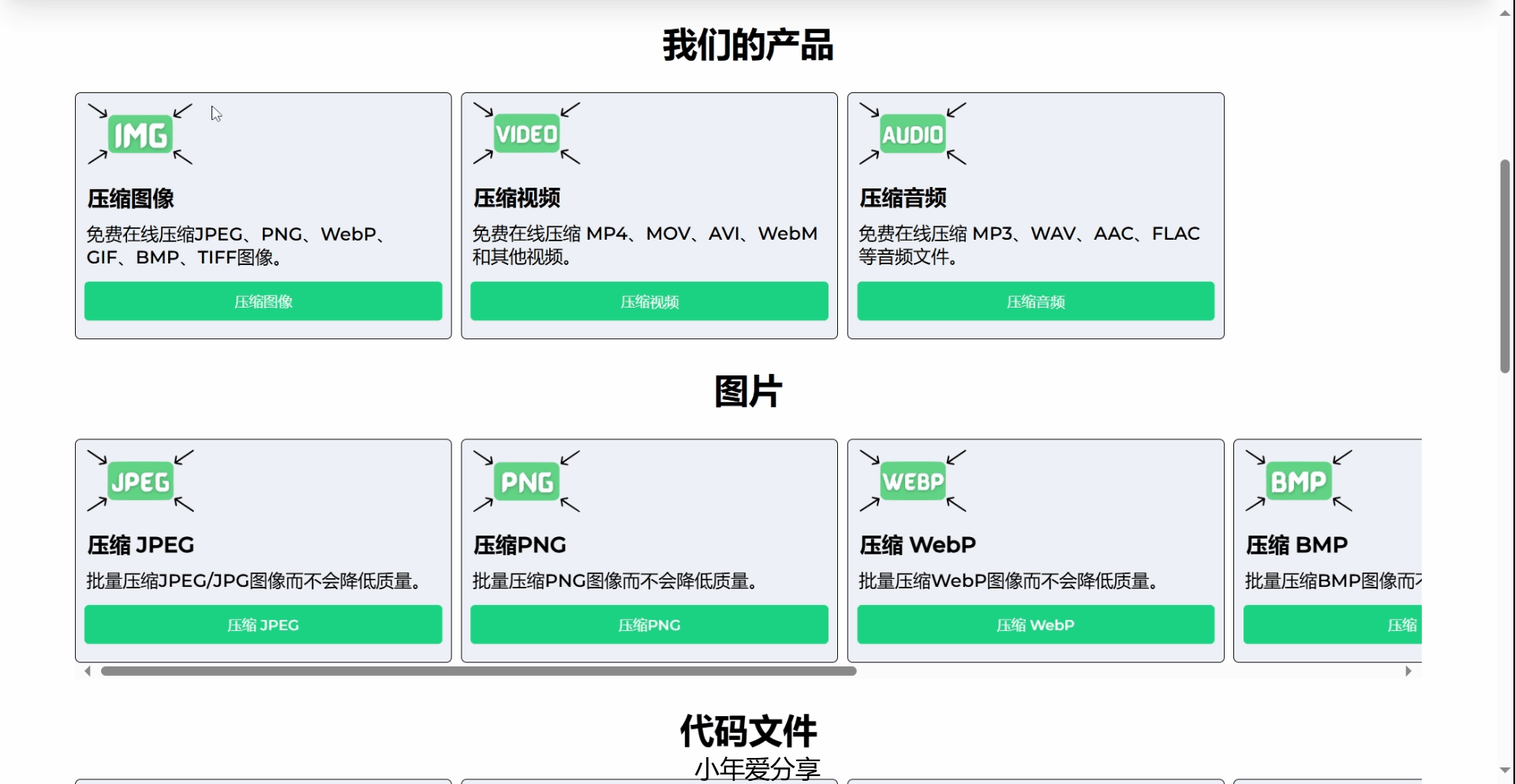Click the left arrow of the horizontal scrollbar
The image size is (1515, 784).
click(x=88, y=671)
